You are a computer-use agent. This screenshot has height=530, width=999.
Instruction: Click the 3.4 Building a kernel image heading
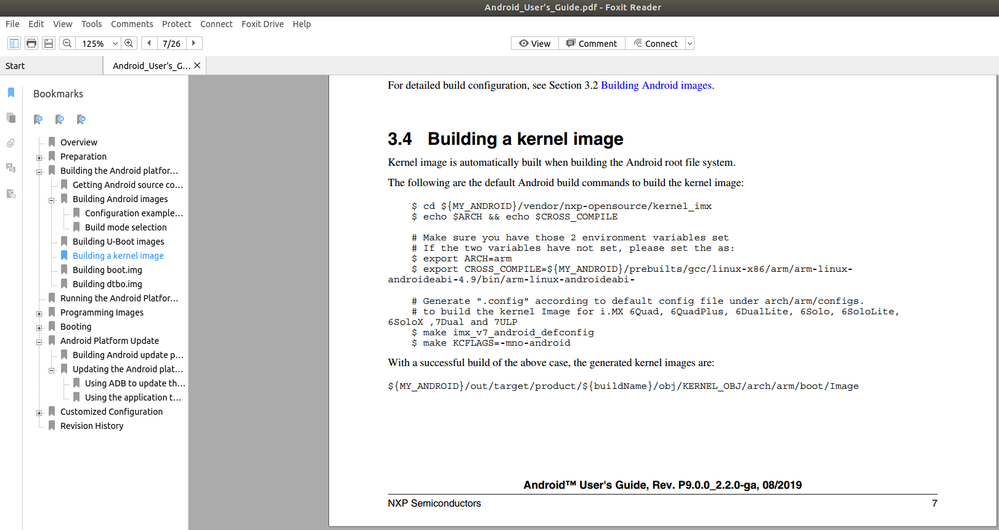pos(505,139)
